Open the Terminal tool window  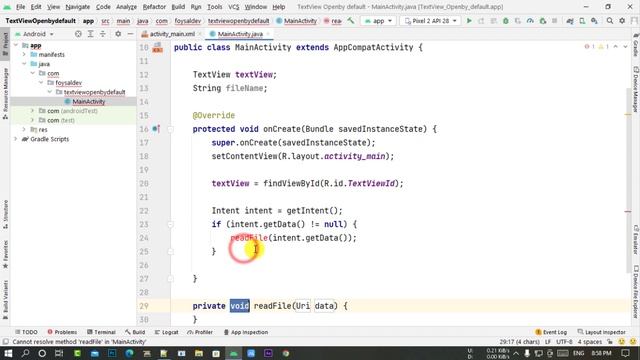click(101, 332)
